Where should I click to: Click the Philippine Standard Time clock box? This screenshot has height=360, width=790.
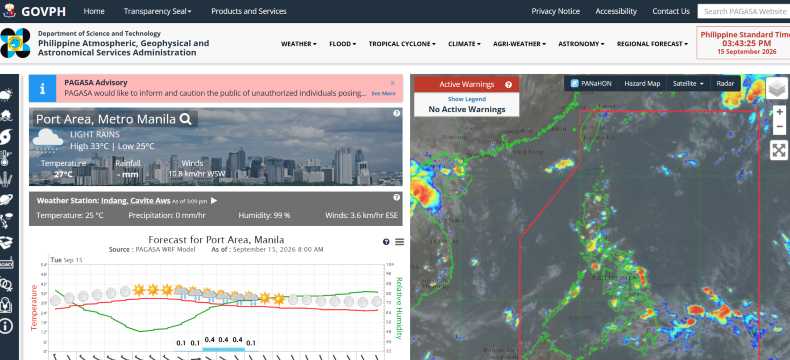point(743,43)
